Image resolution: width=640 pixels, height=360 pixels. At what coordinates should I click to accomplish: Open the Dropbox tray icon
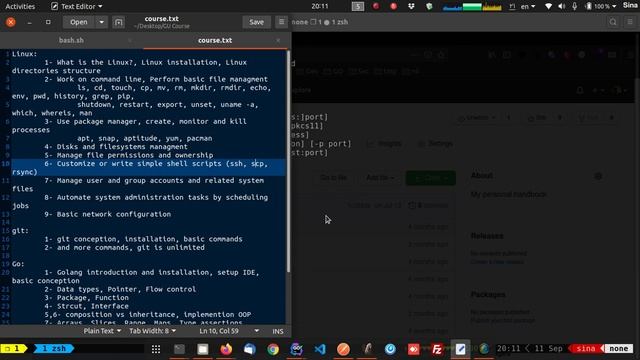(411, 6)
